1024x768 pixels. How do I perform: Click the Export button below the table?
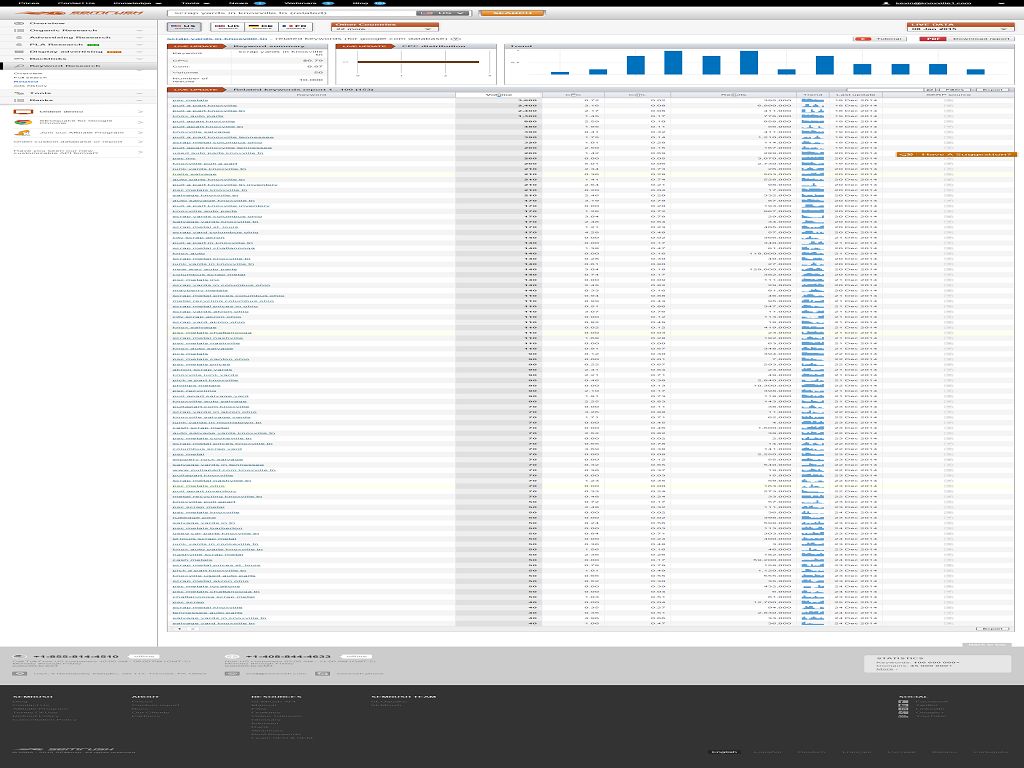pyautogui.click(x=991, y=629)
